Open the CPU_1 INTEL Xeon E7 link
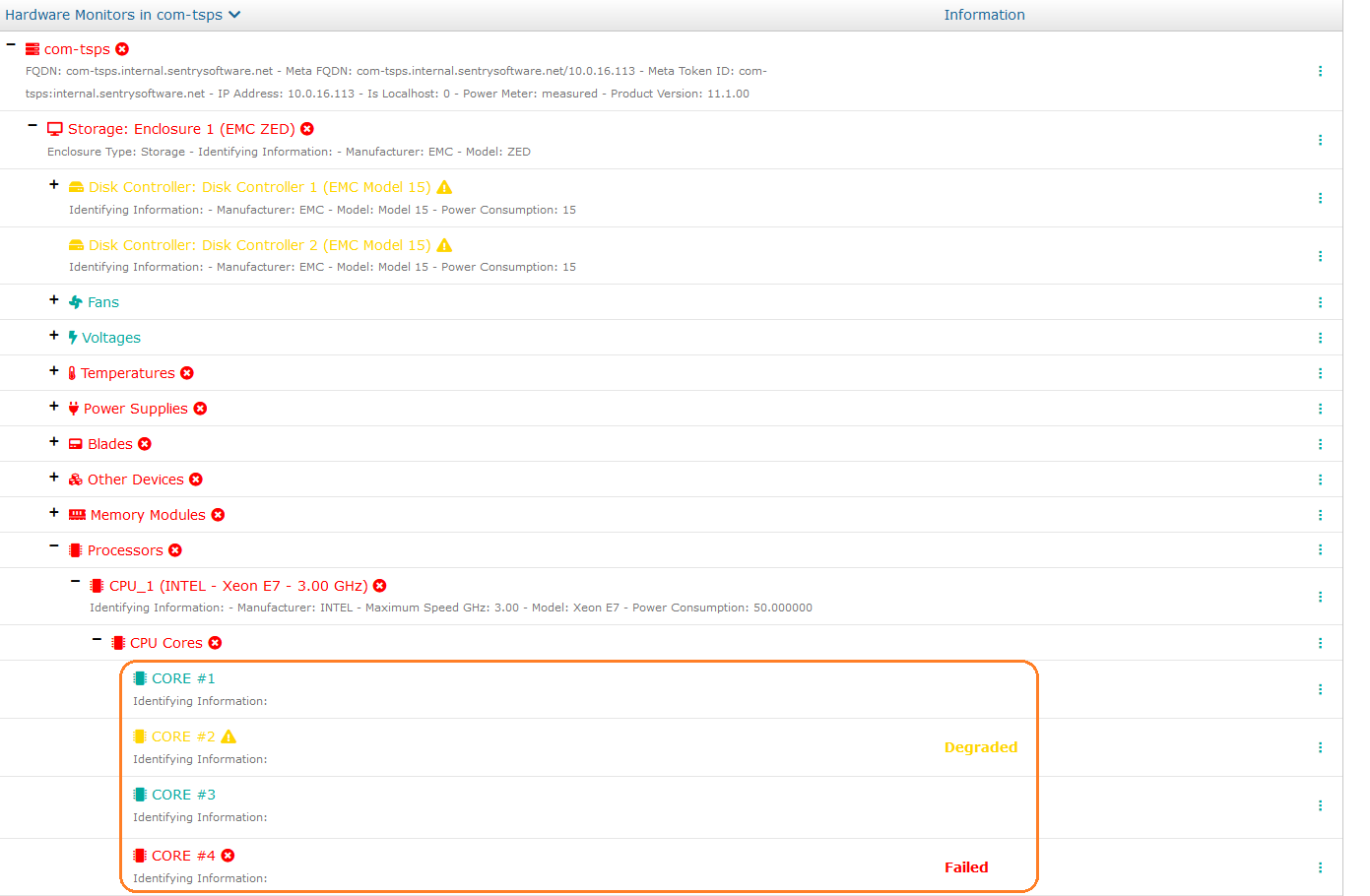 pyautogui.click(x=237, y=586)
